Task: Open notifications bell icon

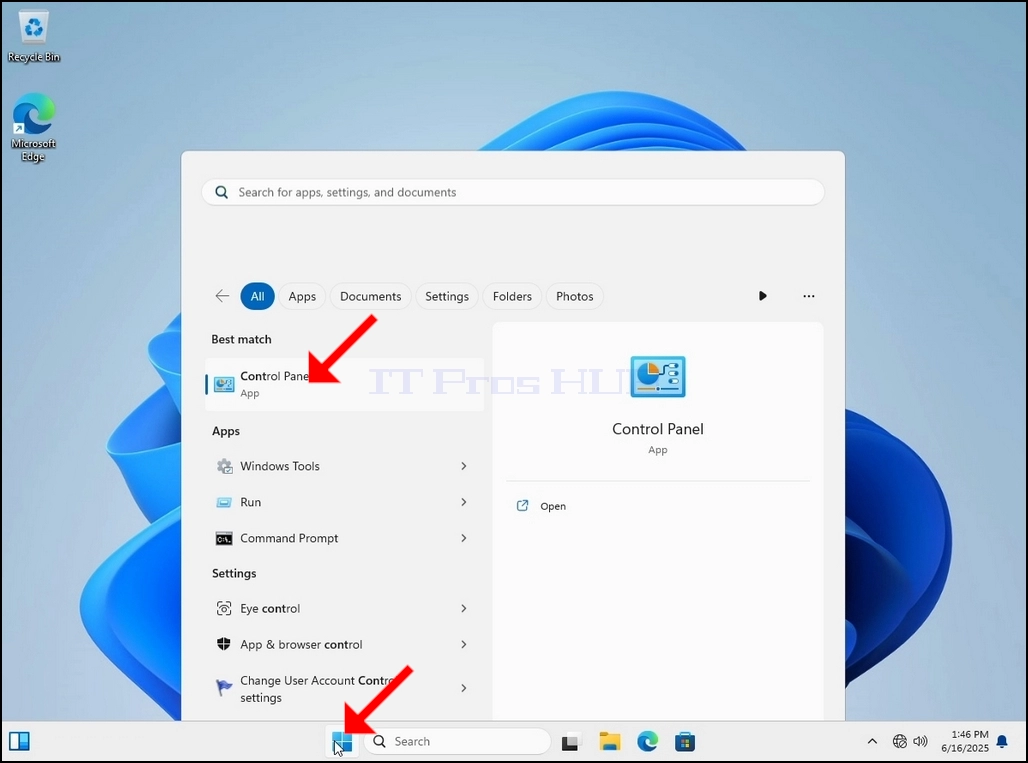Action: (x=1002, y=741)
